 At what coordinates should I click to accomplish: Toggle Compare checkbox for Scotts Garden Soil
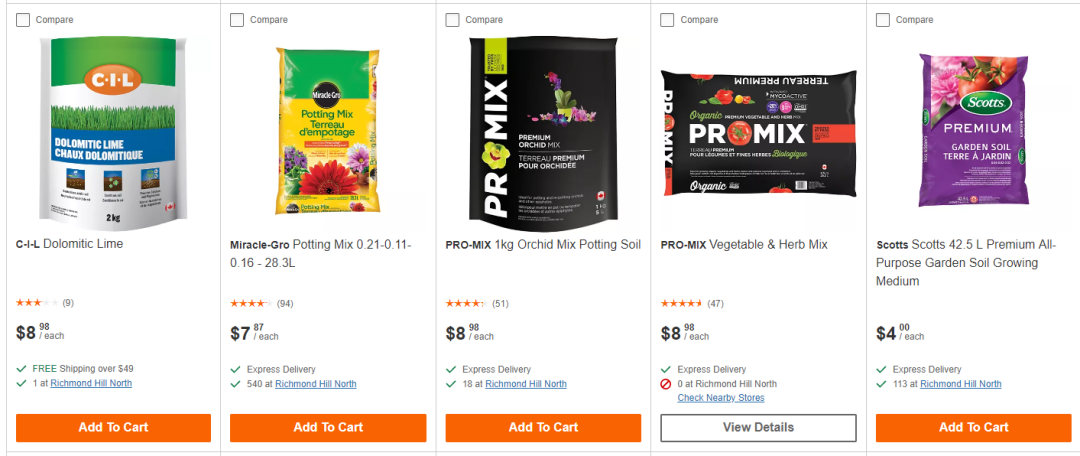point(883,20)
